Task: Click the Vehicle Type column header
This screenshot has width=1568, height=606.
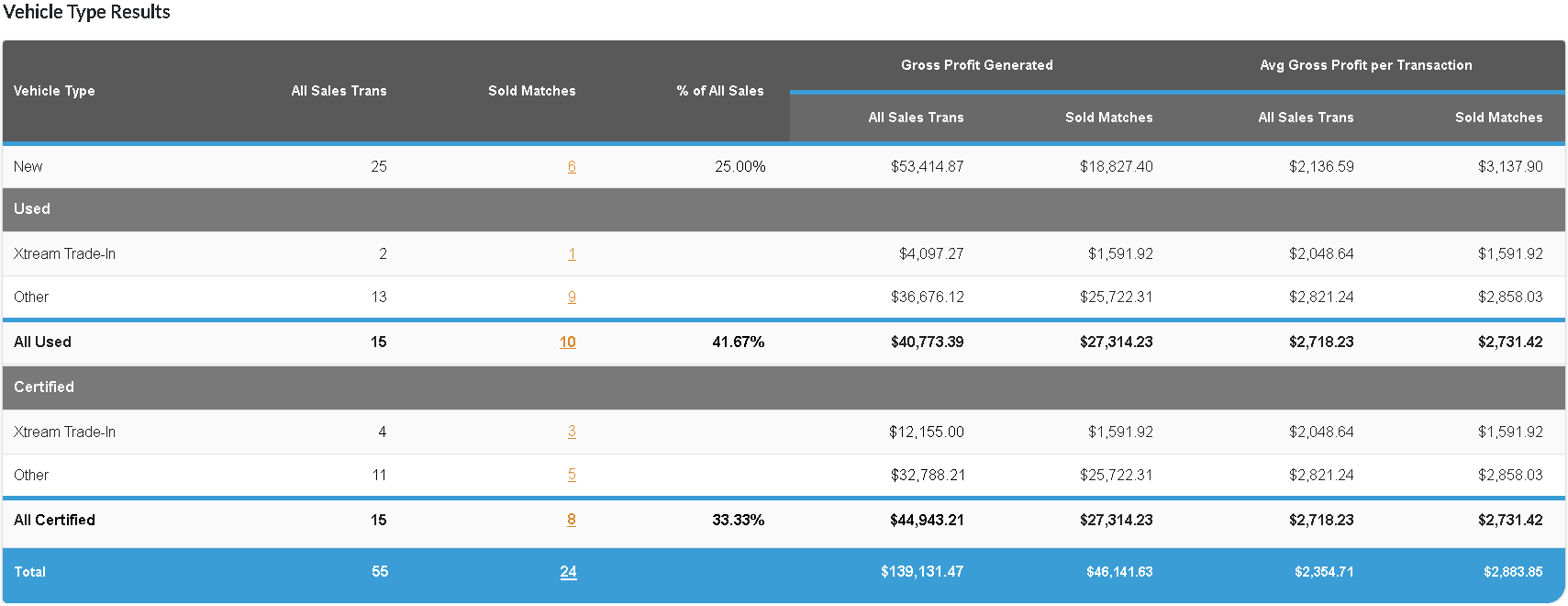Action: coord(54,91)
